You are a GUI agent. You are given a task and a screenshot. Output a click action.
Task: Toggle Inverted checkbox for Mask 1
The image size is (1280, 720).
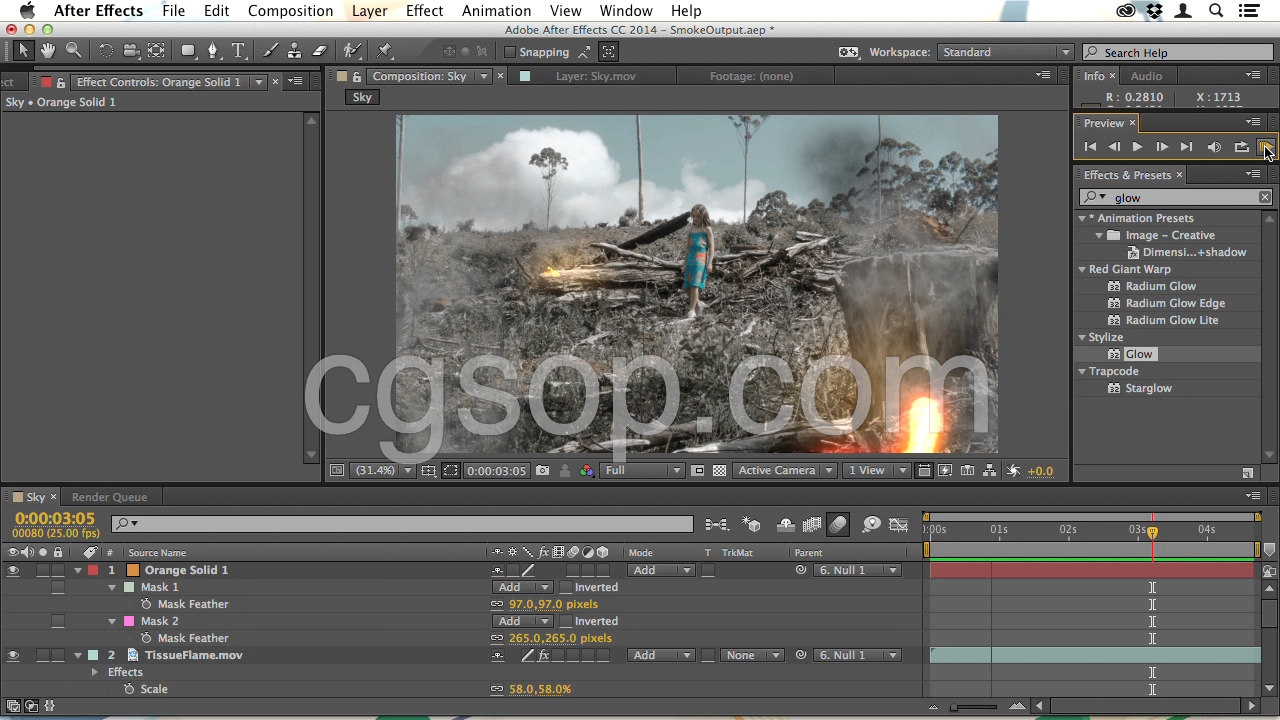coord(566,588)
